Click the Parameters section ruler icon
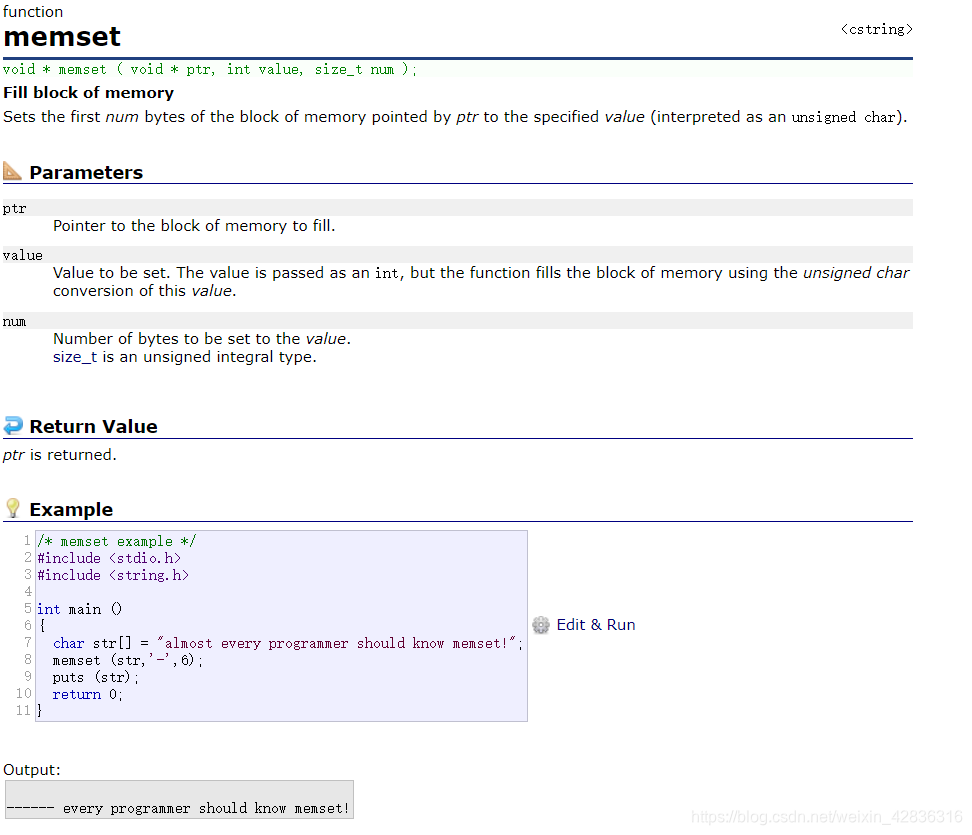972x835 pixels. 12,171
